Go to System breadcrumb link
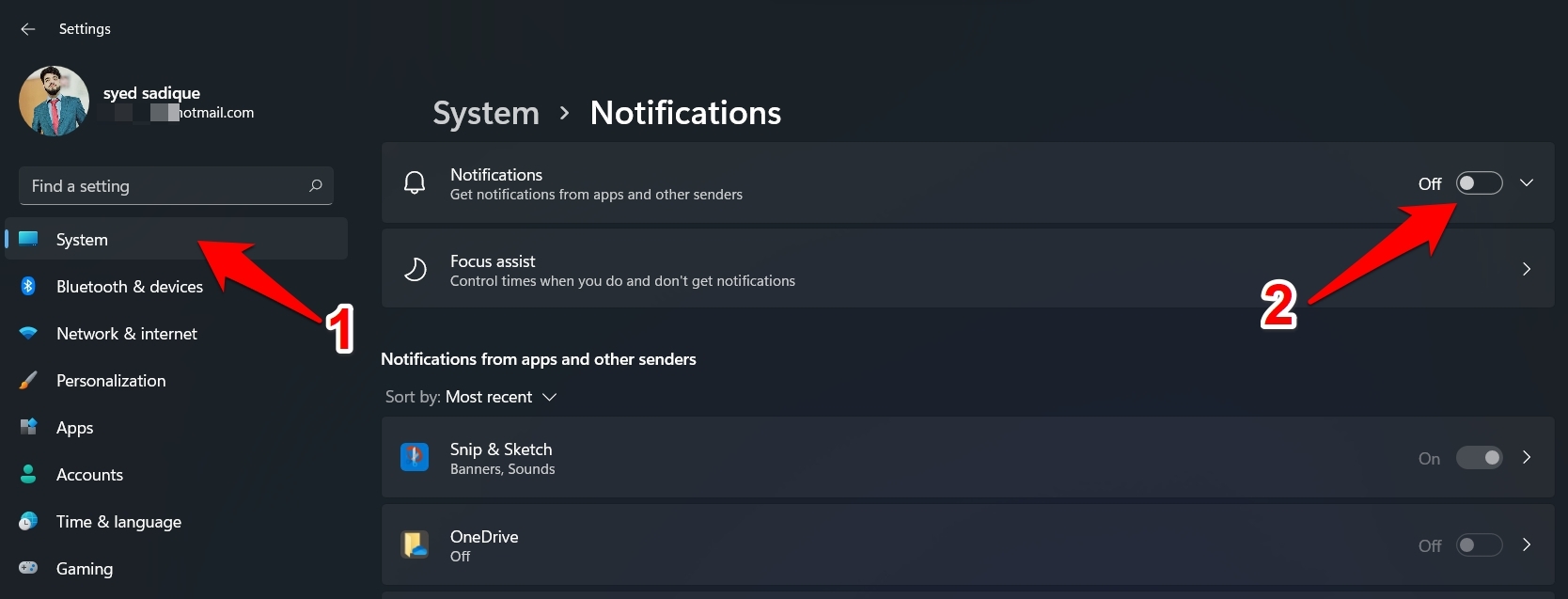 tap(486, 113)
